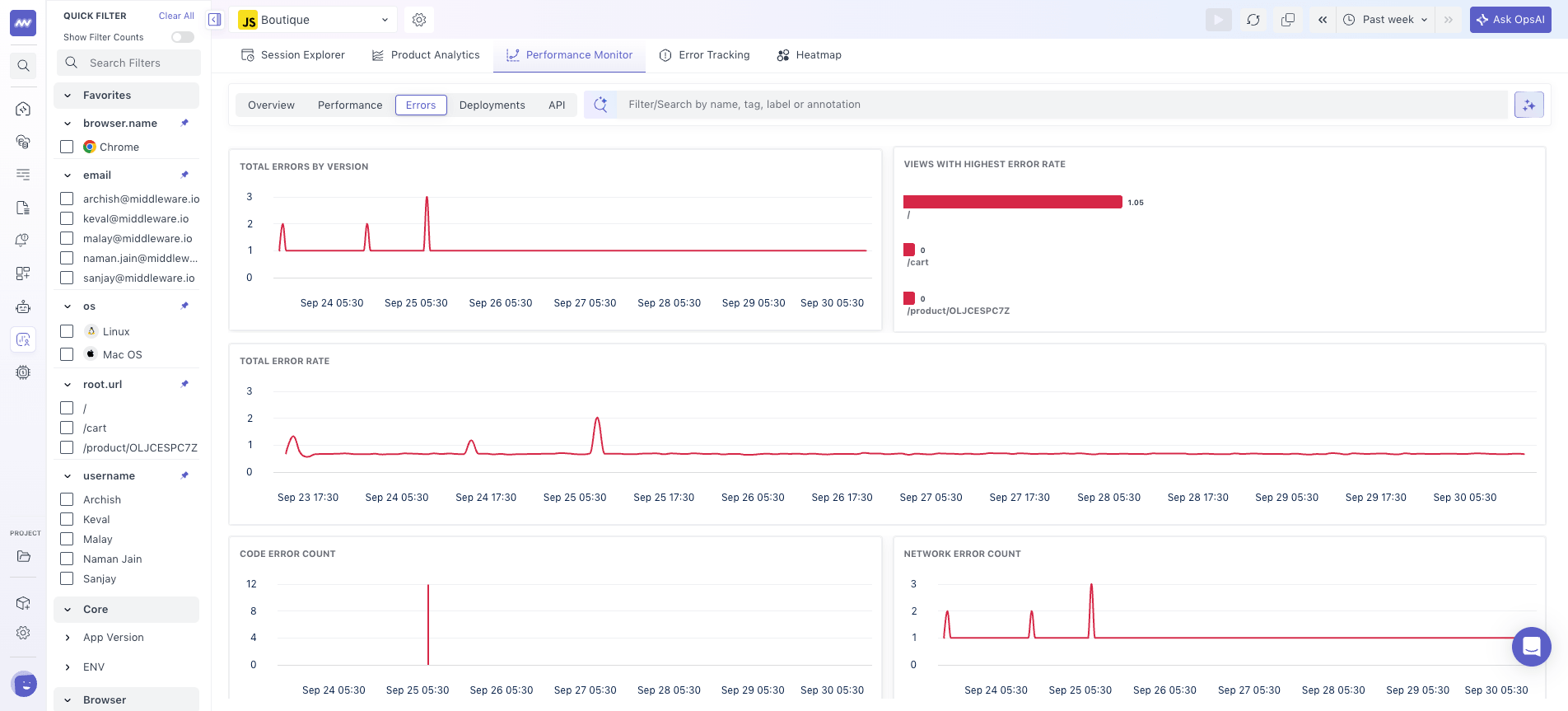The height and width of the screenshot is (711, 1568).
Task: Open application settings gear next to Boutique
Action: pos(419,20)
